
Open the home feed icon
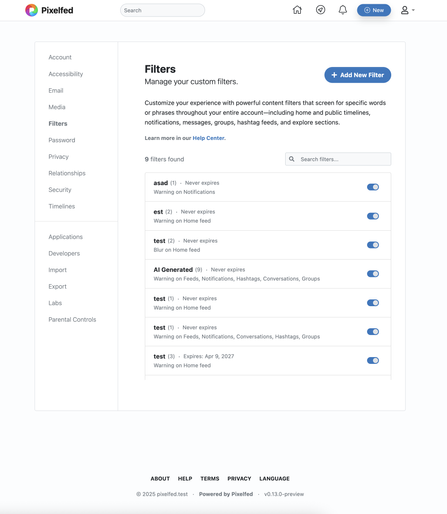pyautogui.click(x=297, y=10)
